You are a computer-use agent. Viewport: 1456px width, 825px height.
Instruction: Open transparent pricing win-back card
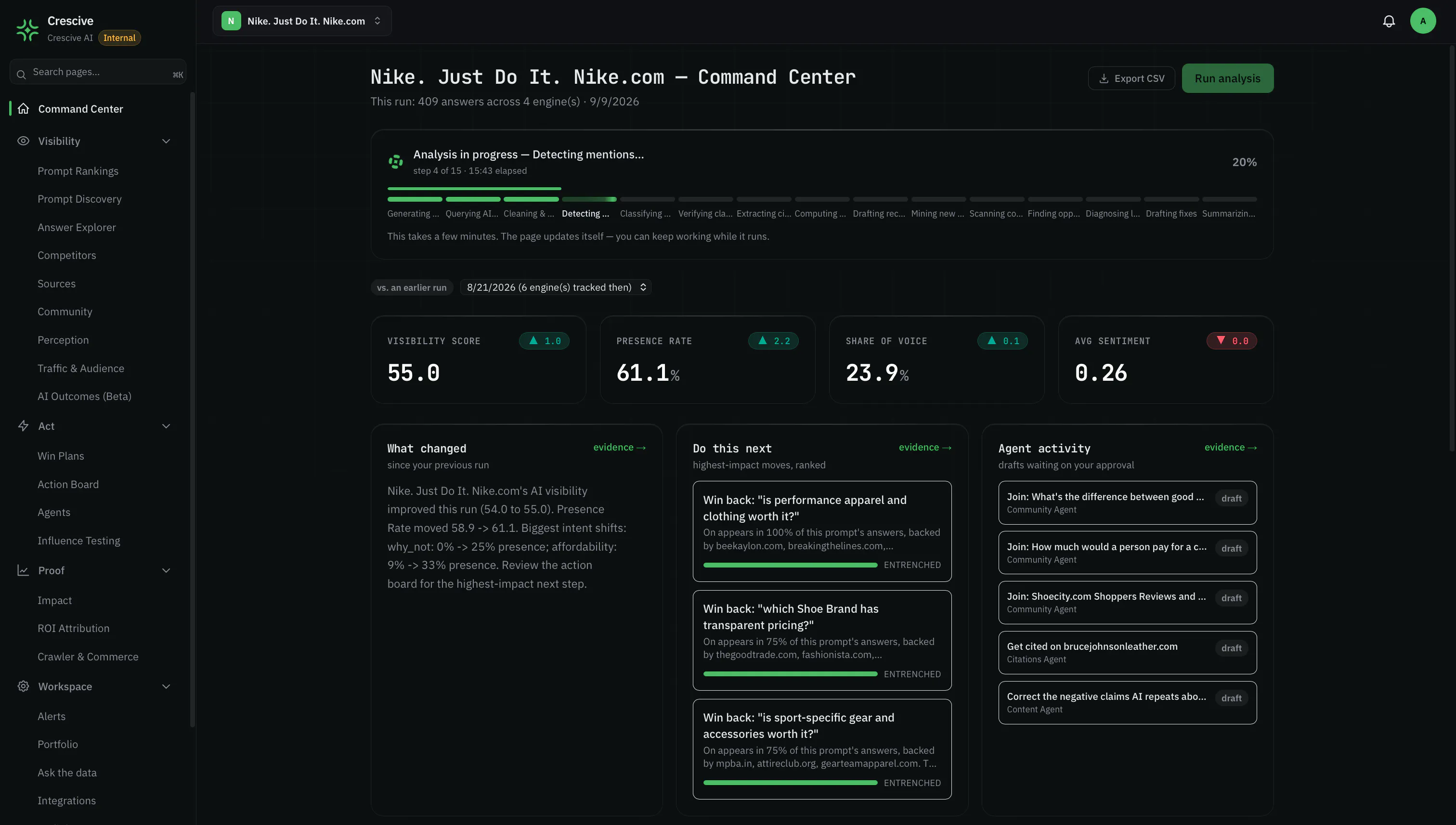(x=822, y=640)
